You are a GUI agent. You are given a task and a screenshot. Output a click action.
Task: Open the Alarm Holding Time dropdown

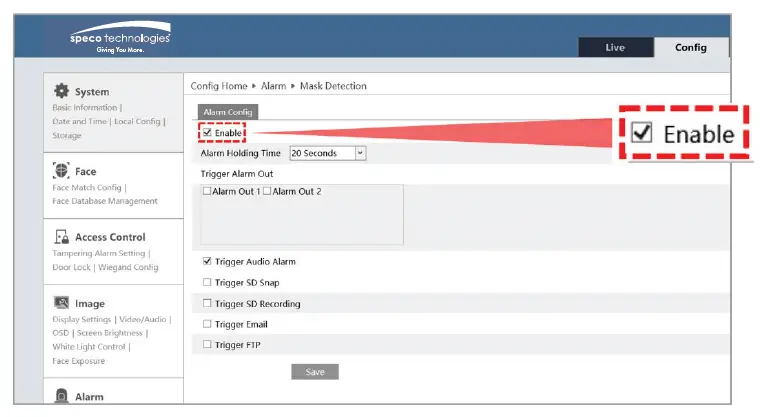pos(328,153)
